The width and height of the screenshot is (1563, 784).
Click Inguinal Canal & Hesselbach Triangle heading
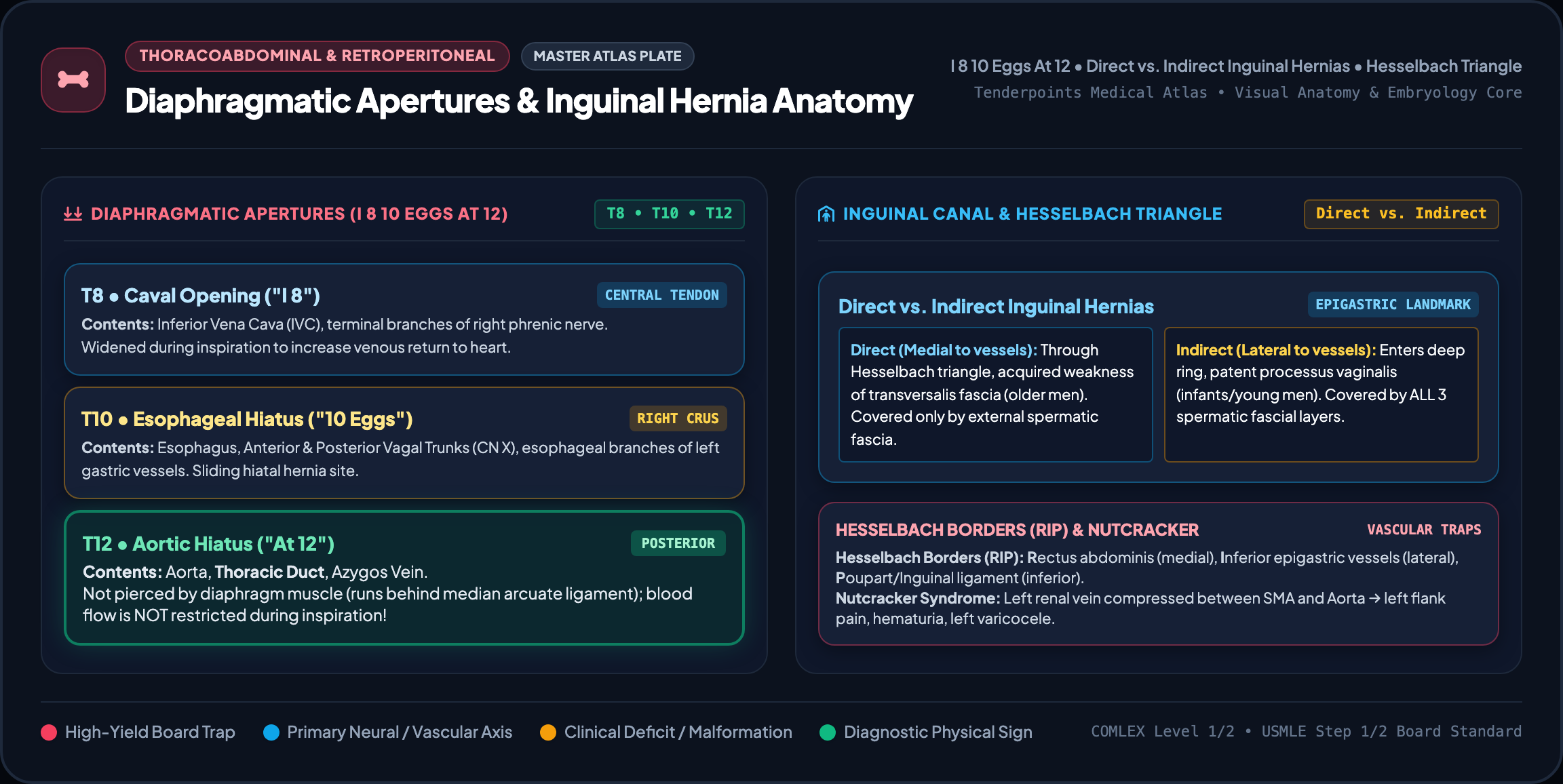point(1032,214)
